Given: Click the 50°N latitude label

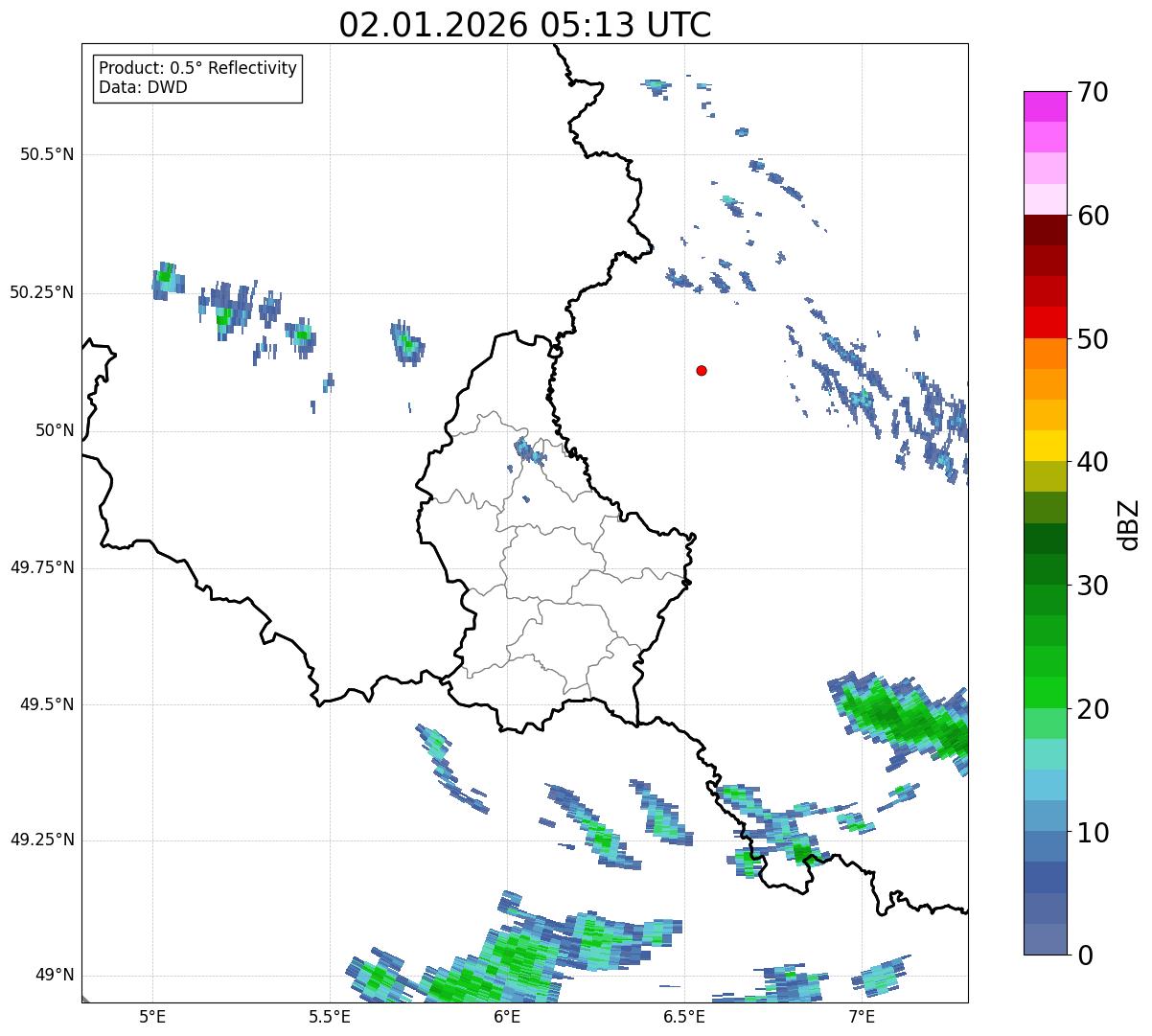Looking at the screenshot, I should tap(55, 430).
